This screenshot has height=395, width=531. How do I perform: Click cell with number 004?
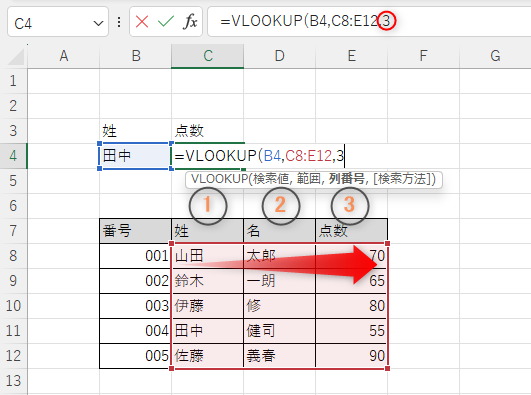[135, 331]
